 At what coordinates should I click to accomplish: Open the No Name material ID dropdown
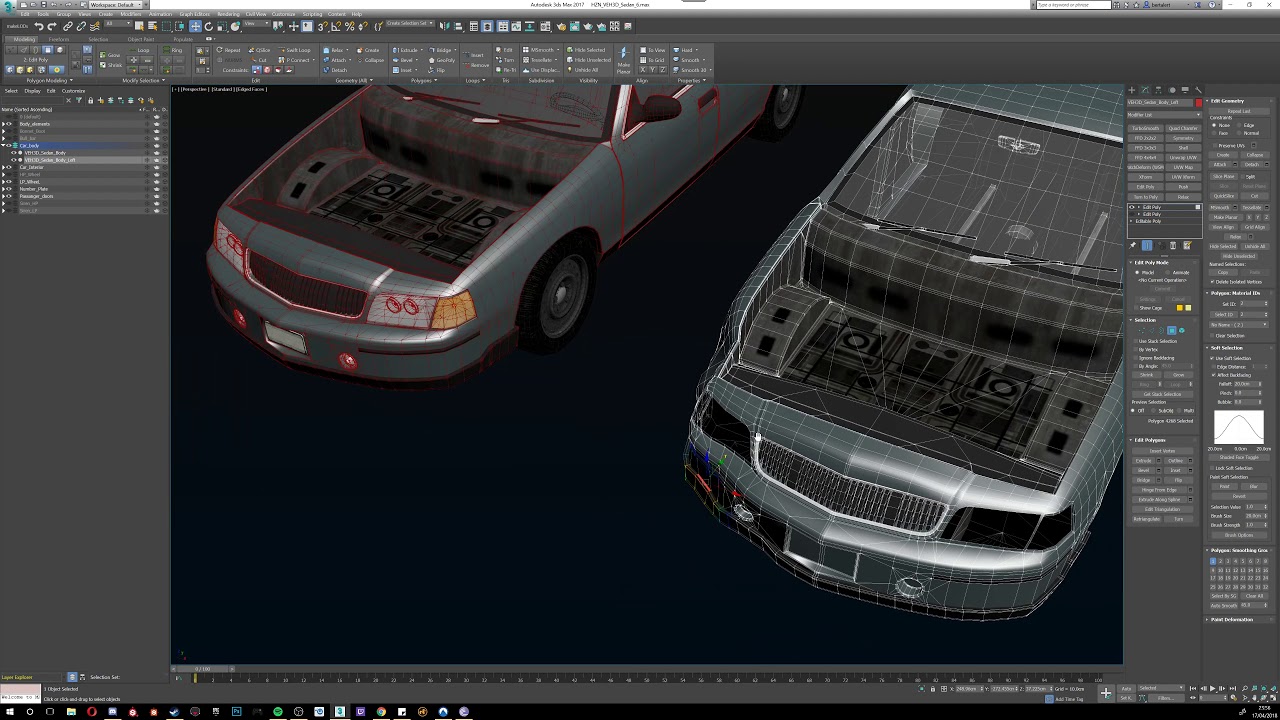pyautogui.click(x=1238, y=325)
